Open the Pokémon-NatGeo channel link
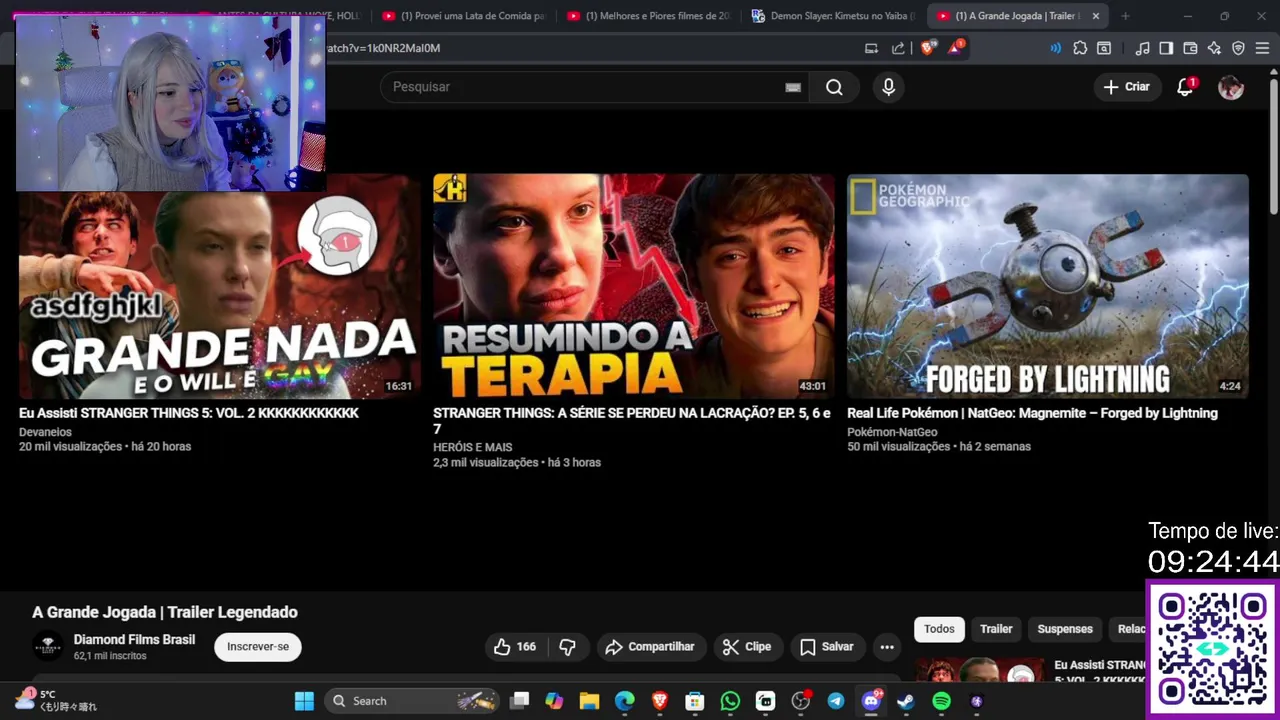This screenshot has width=1280, height=720. pos(892,432)
